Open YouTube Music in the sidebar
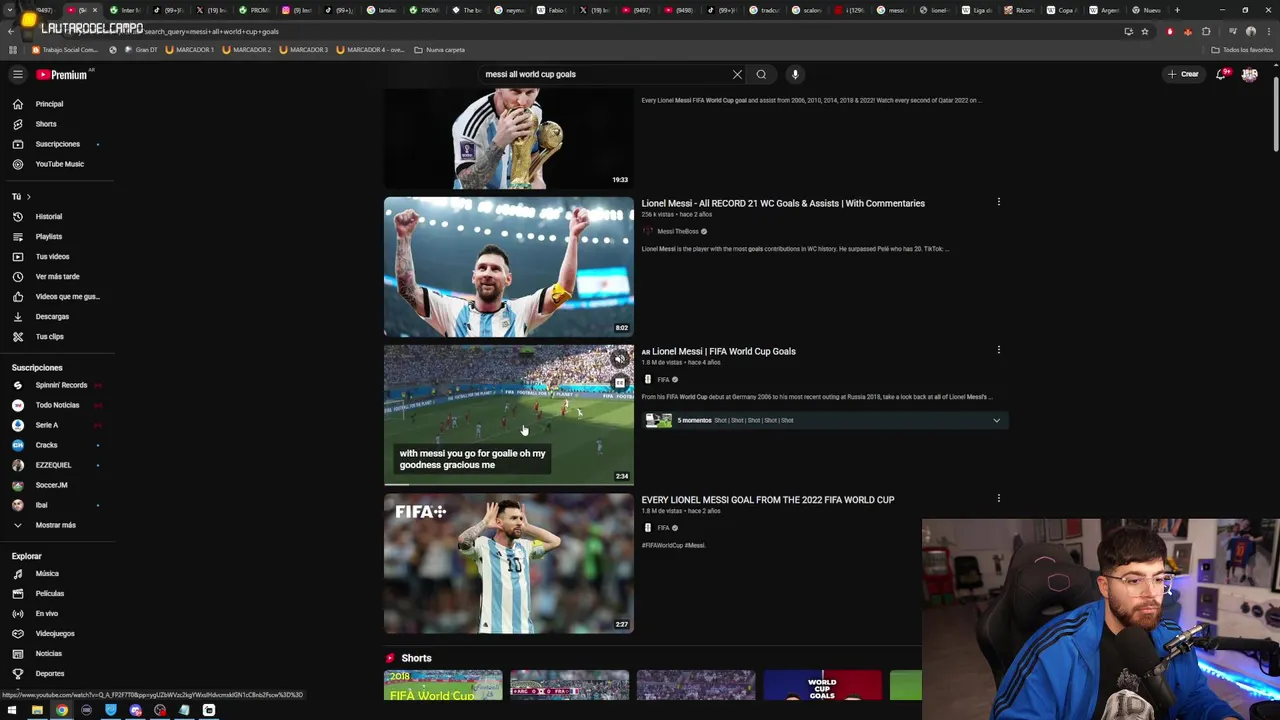This screenshot has height=720, width=1280. [x=59, y=164]
